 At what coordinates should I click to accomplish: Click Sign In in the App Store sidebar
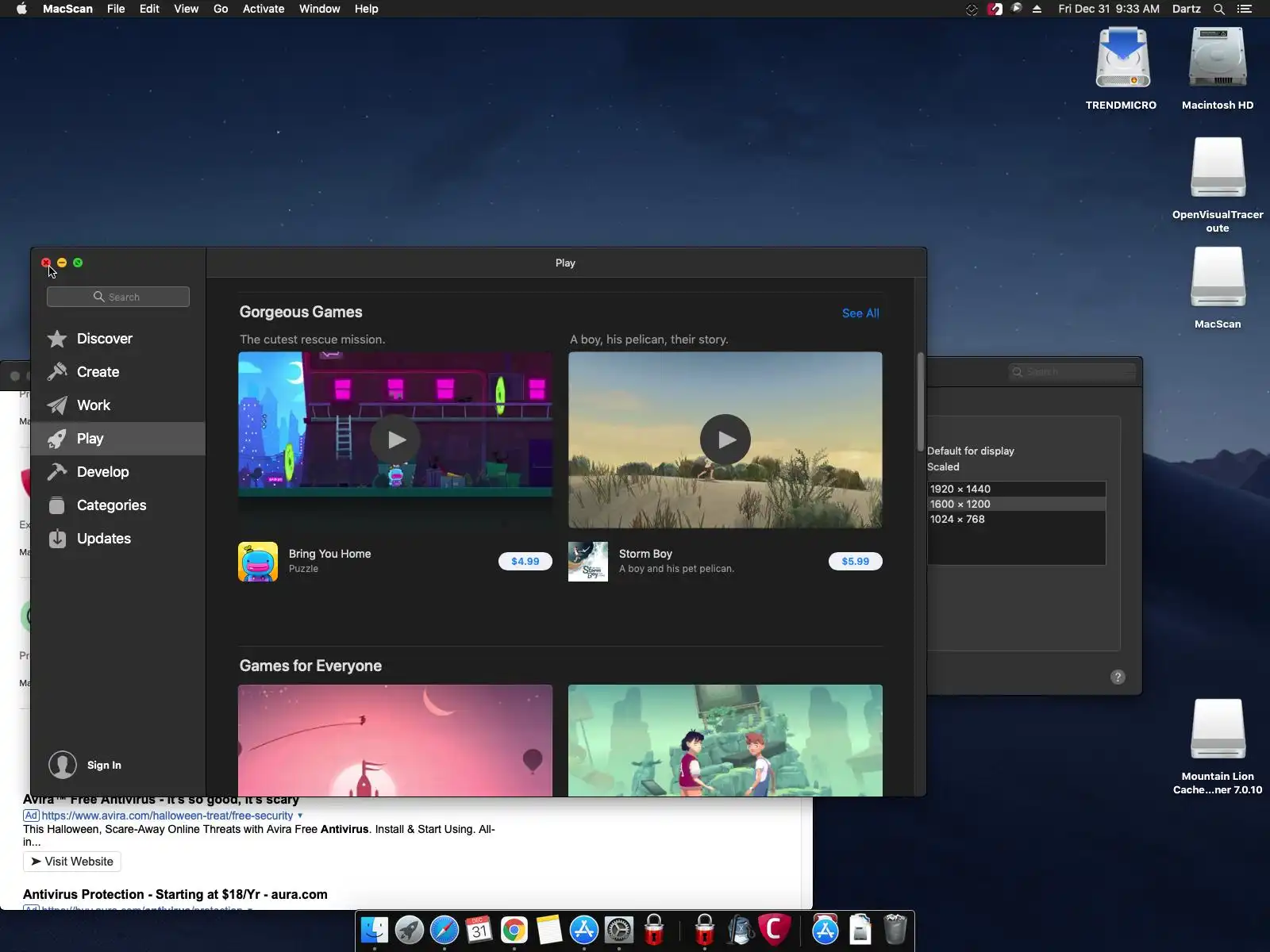pos(104,765)
